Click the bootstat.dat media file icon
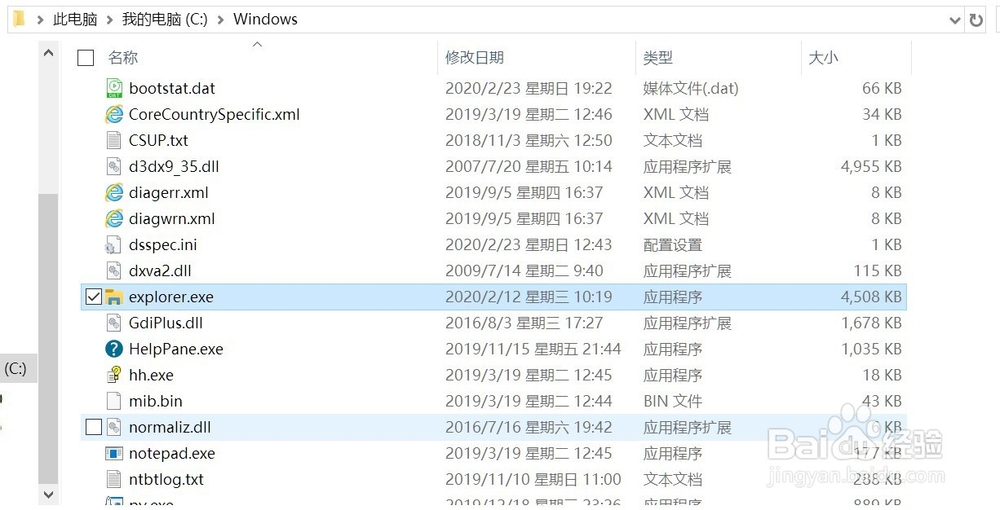1000x510 pixels. [x=114, y=88]
